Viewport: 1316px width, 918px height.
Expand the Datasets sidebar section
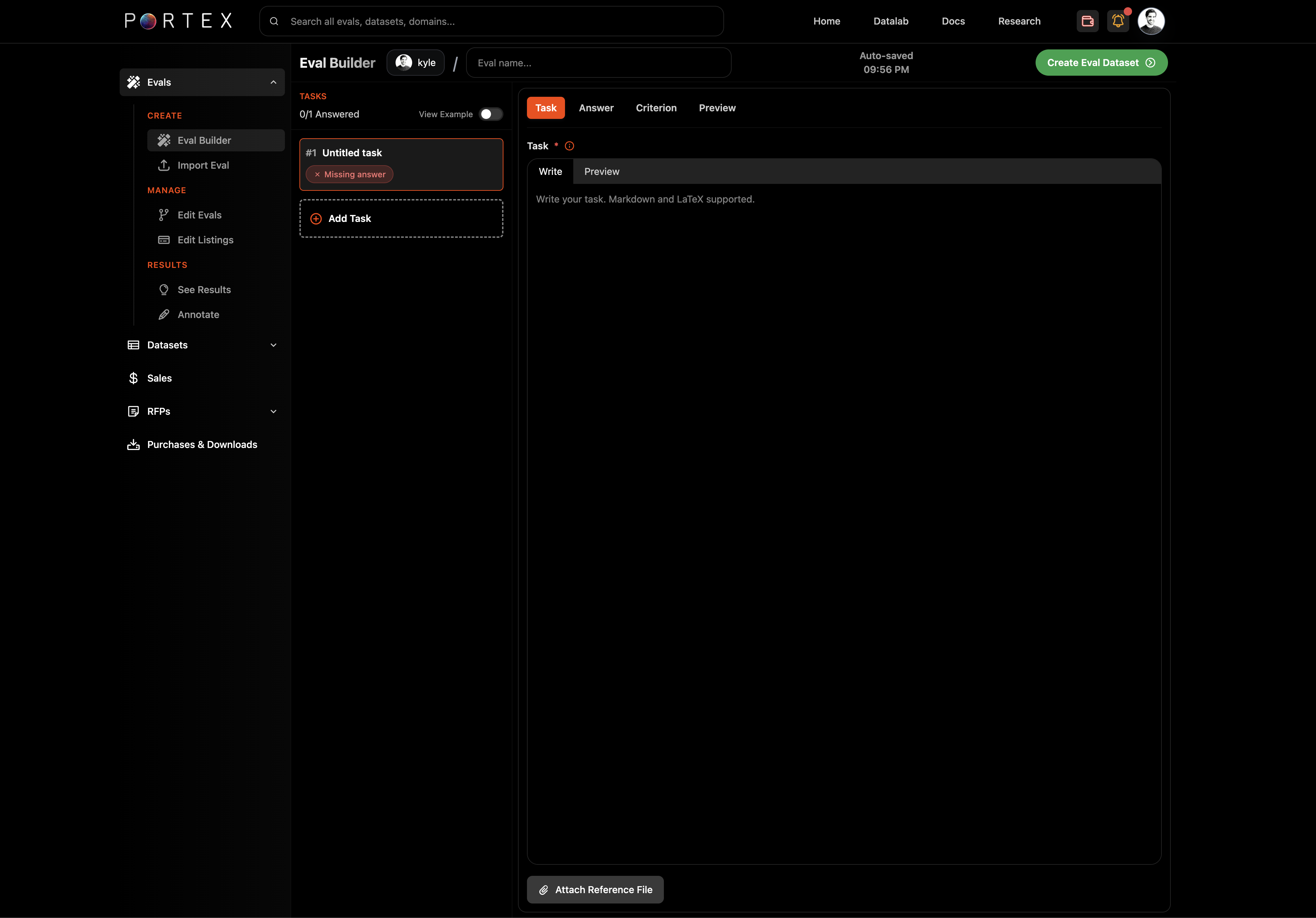point(274,345)
